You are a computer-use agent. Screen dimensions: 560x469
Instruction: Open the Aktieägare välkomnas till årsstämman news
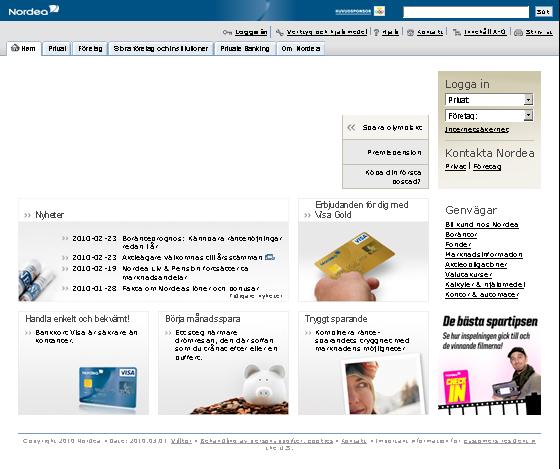[192, 257]
